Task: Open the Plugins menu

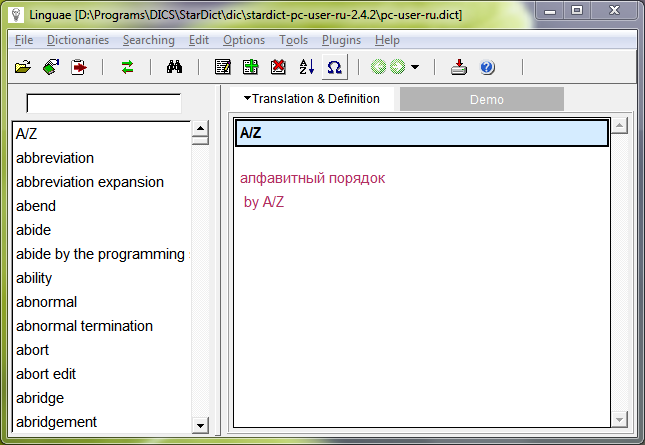Action: [x=341, y=40]
